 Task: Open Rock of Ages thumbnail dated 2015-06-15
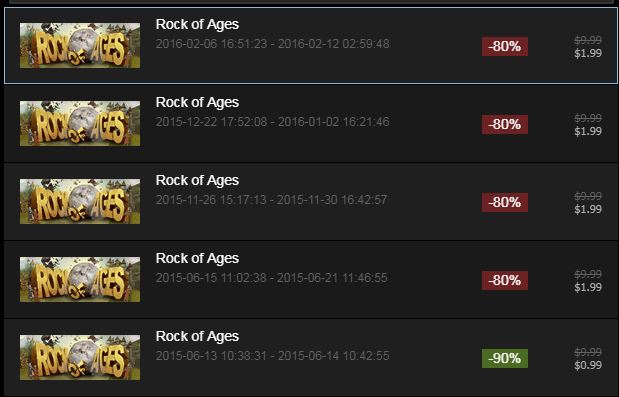tap(80, 279)
